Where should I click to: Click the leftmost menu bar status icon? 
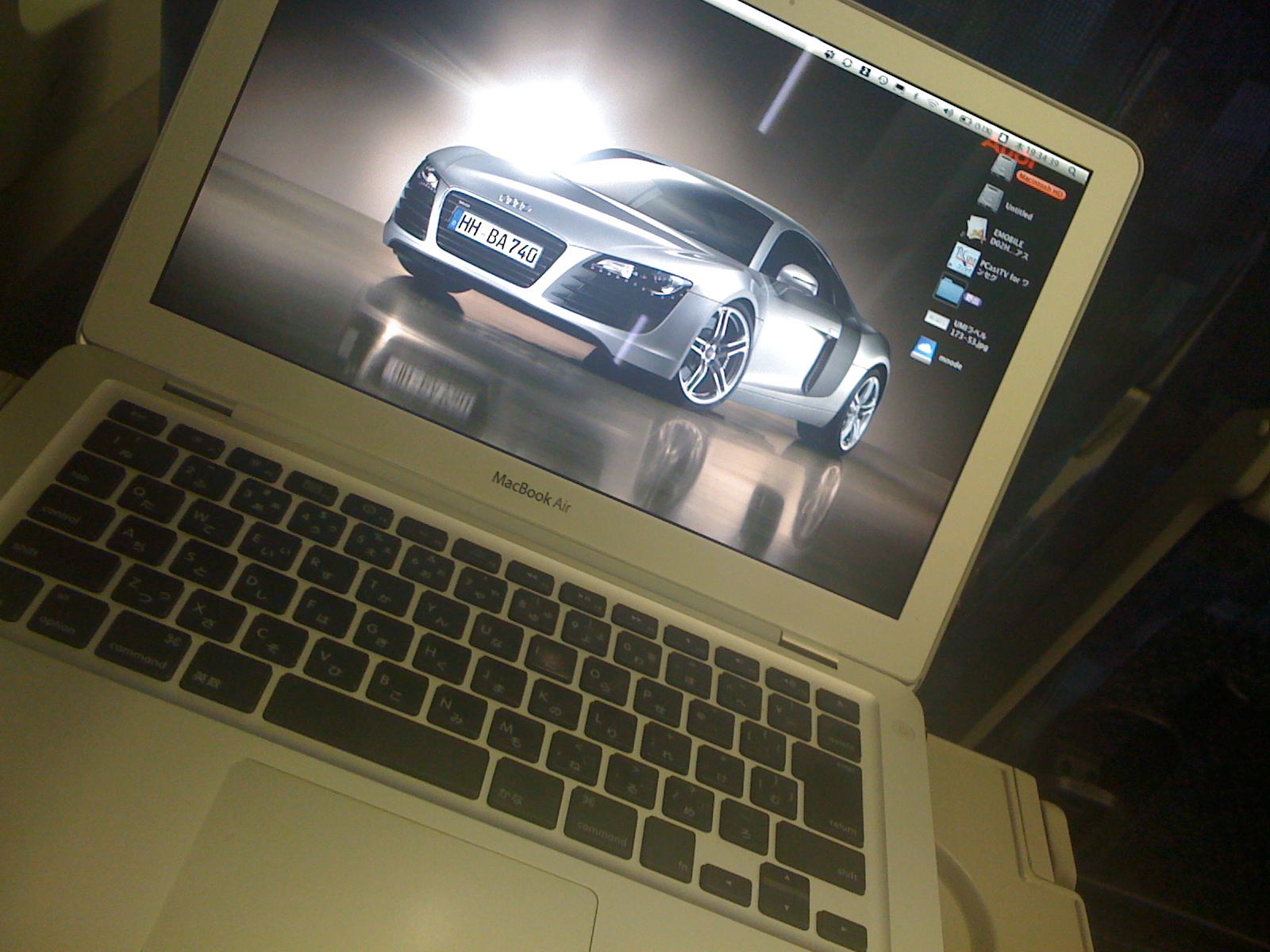coord(829,55)
